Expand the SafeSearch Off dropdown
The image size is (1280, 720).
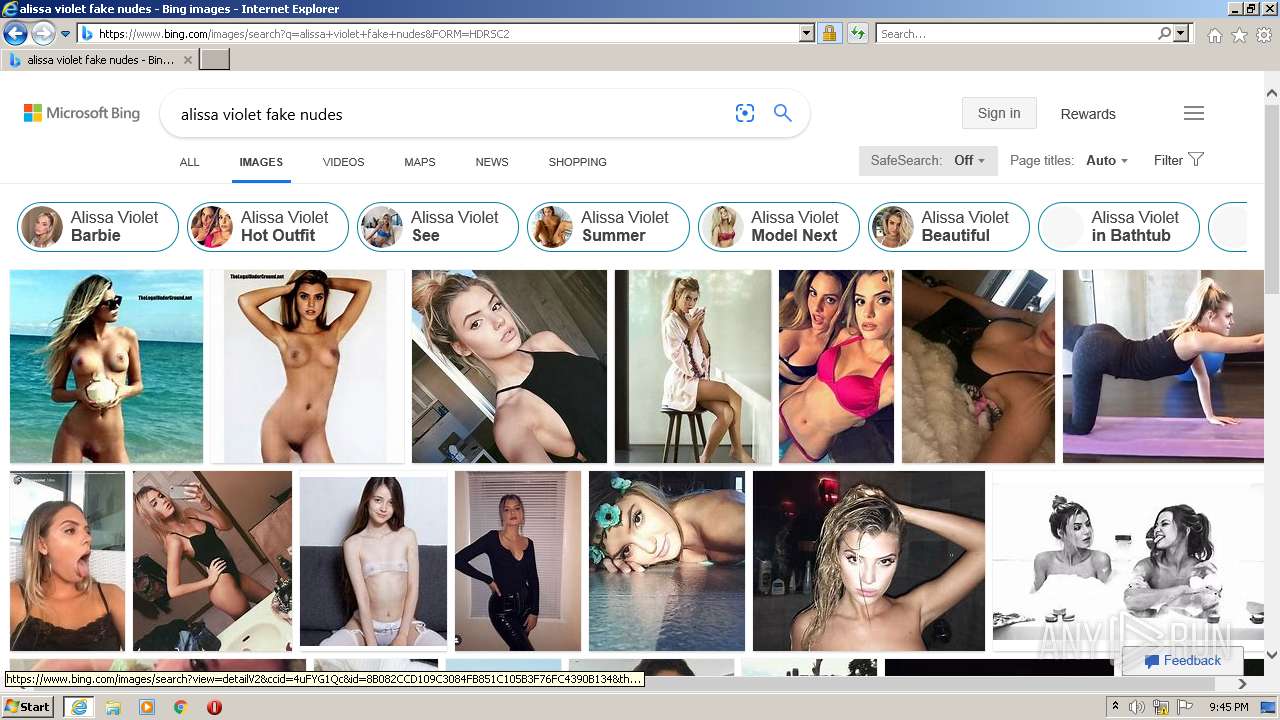928,160
